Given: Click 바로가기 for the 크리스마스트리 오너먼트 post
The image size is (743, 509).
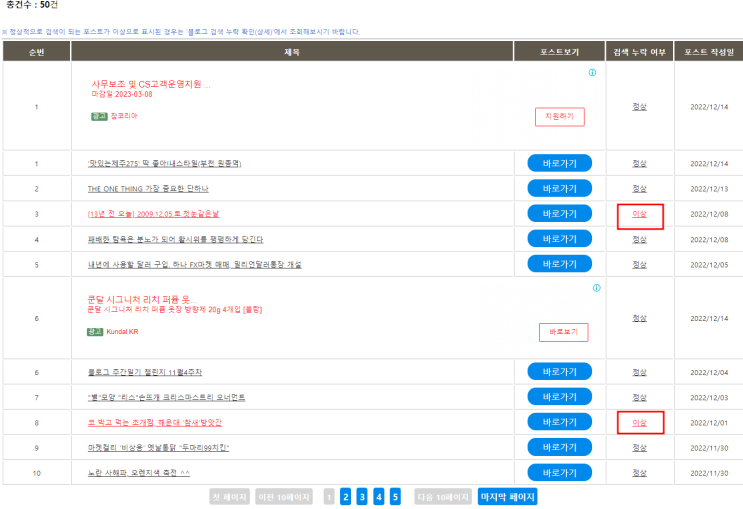Looking at the screenshot, I should pyautogui.click(x=560, y=397).
